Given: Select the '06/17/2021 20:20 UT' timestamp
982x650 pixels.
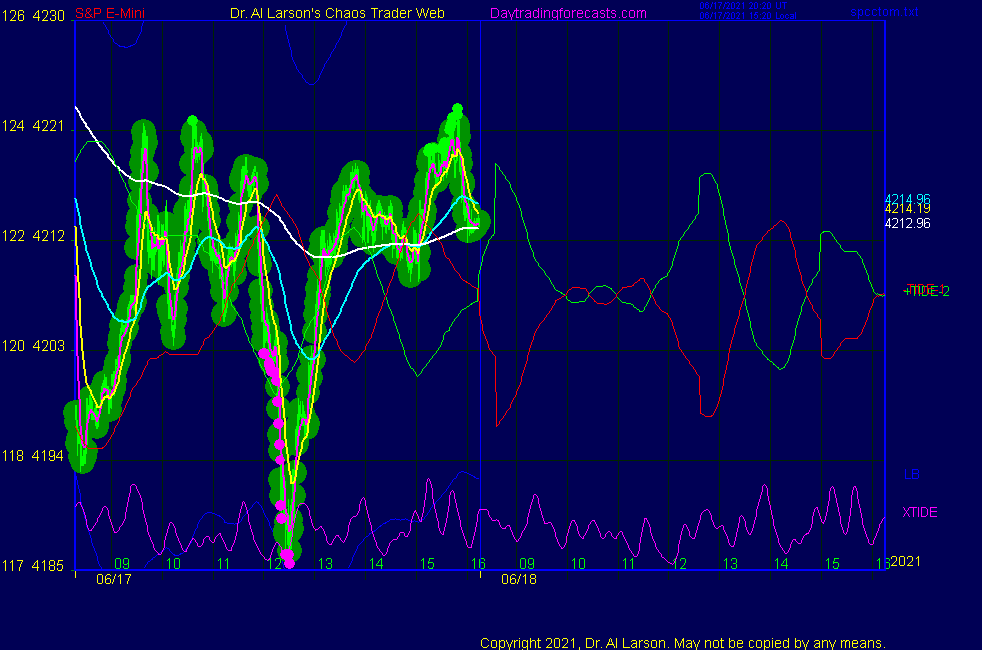Looking at the screenshot, I should (743, 6).
